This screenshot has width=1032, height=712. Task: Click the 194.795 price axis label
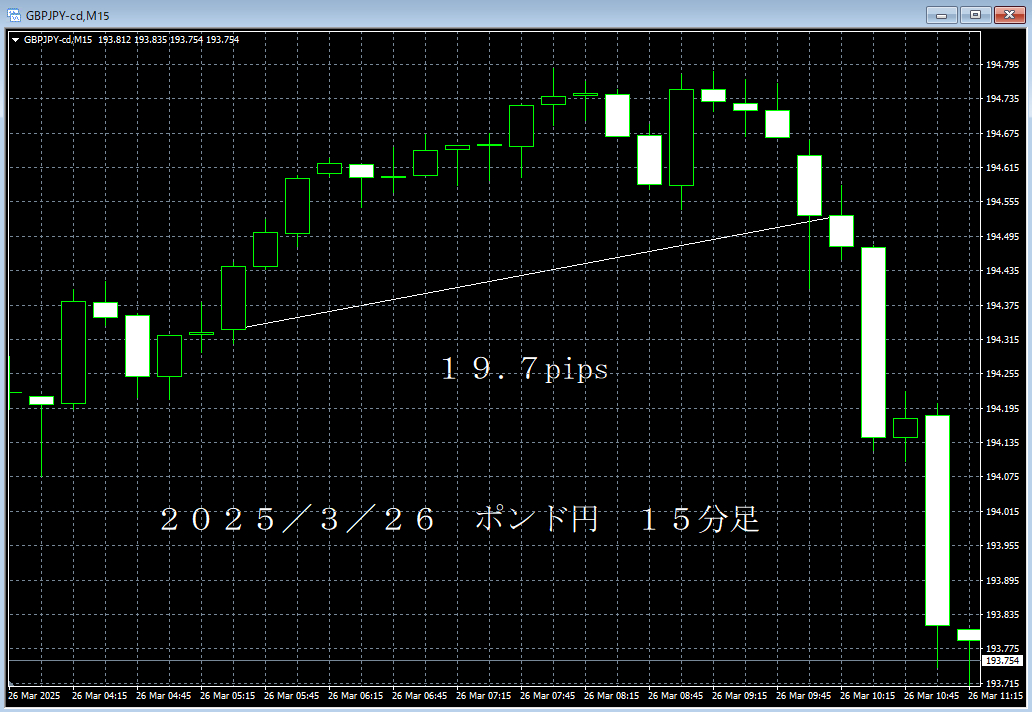tap(1002, 64)
